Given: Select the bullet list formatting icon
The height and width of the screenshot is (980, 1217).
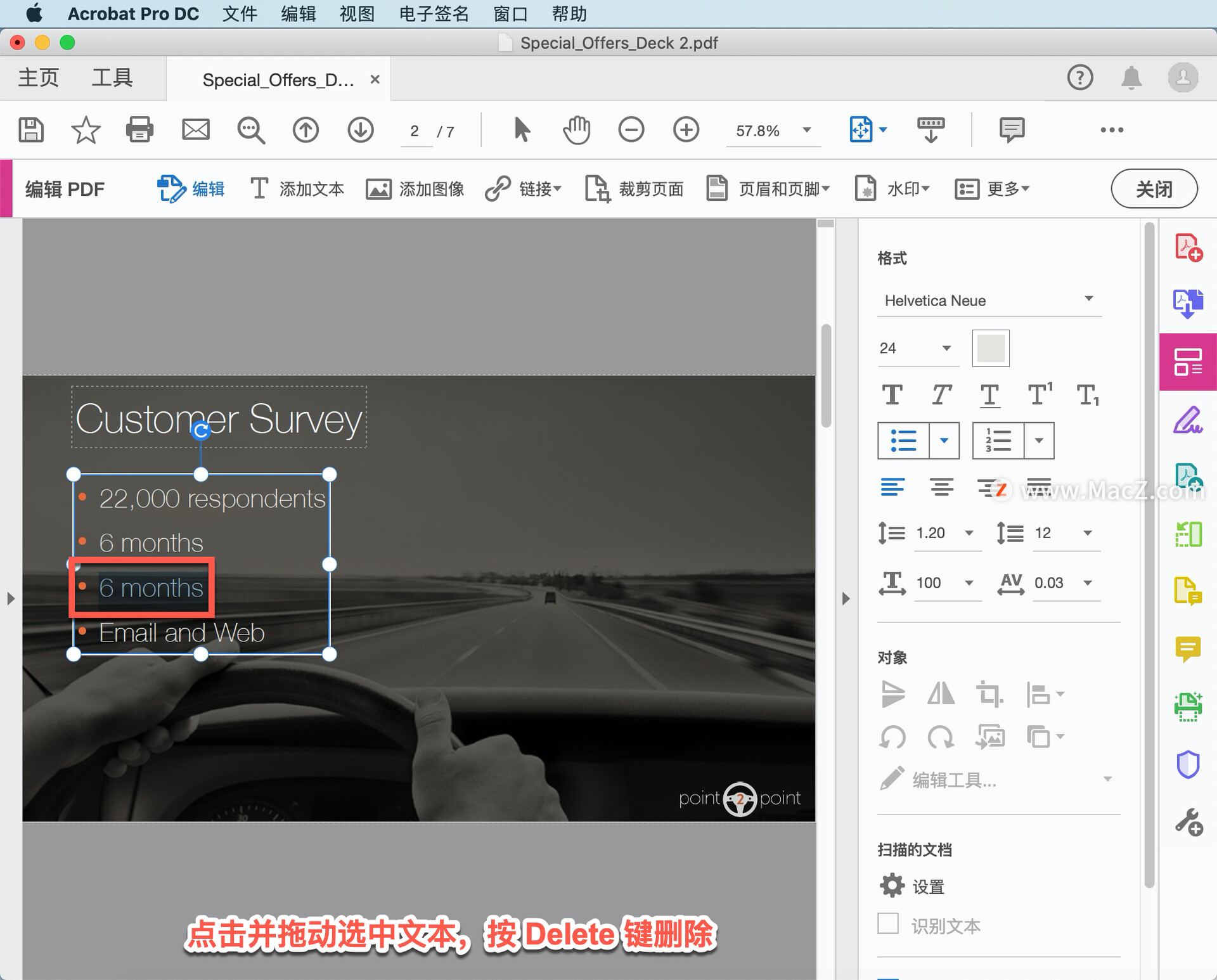Looking at the screenshot, I should (x=901, y=441).
